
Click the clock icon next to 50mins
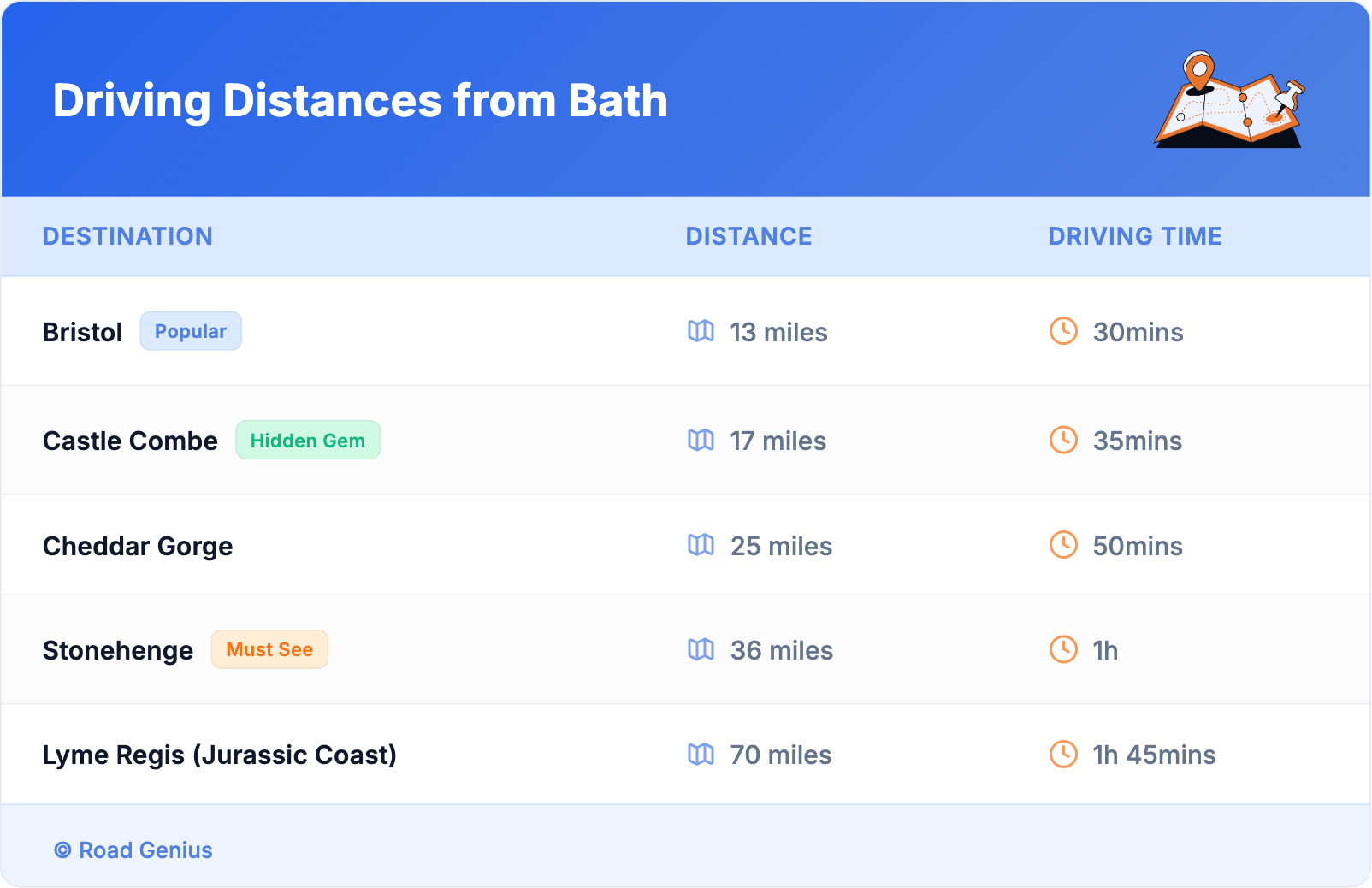(x=1063, y=545)
